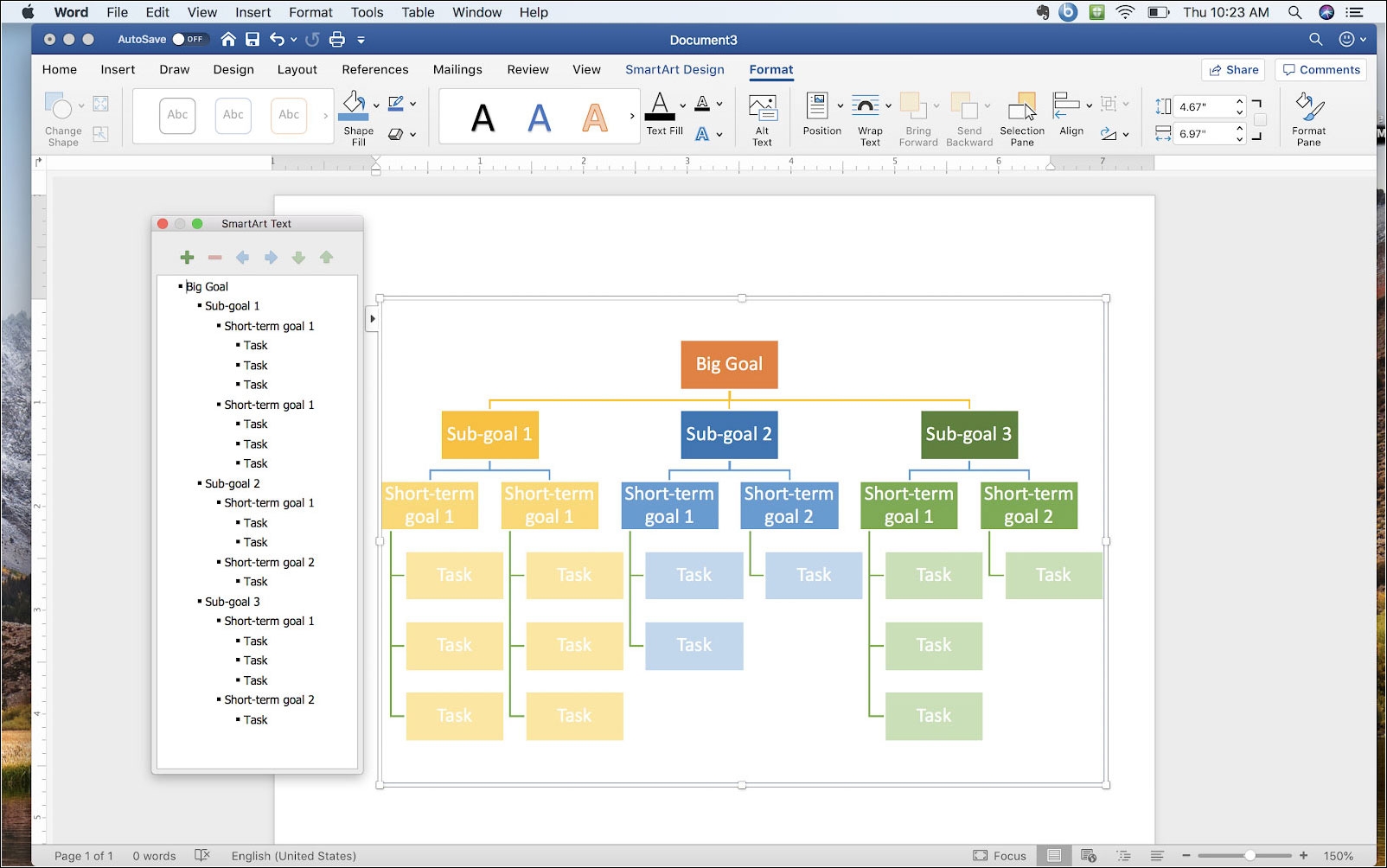Click the Share button
Screen dimensions: 1387x868
coord(1233,70)
